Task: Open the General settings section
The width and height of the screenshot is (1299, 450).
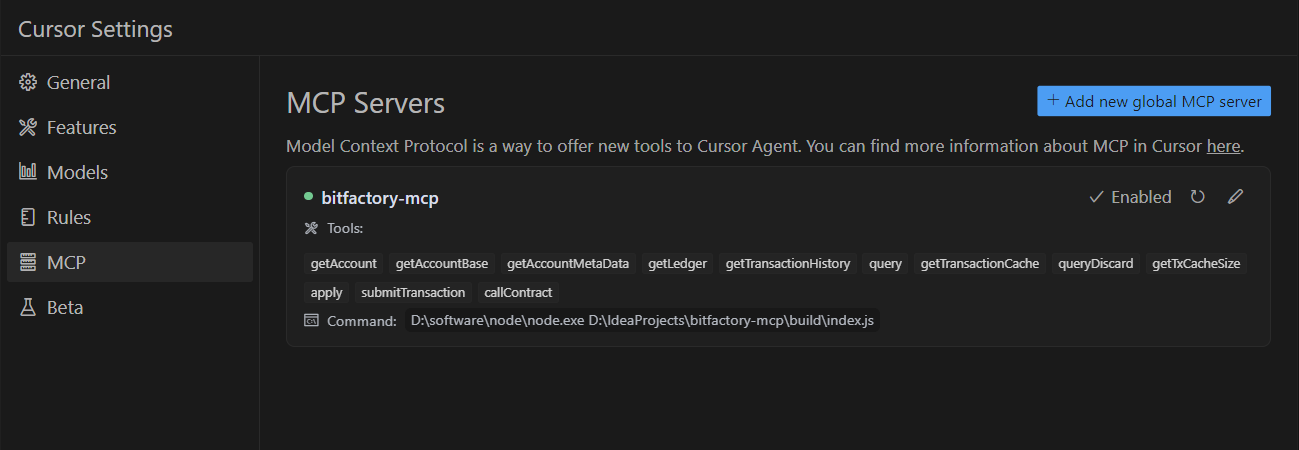Action: (130, 82)
